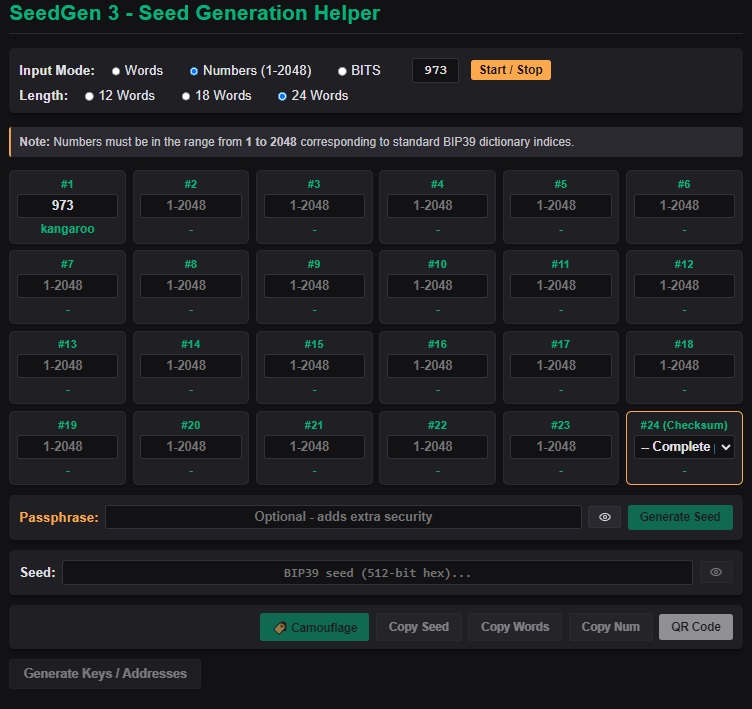Viewport: 752px width, 709px height.
Task: Focus word #8 number input
Action: tap(191, 286)
